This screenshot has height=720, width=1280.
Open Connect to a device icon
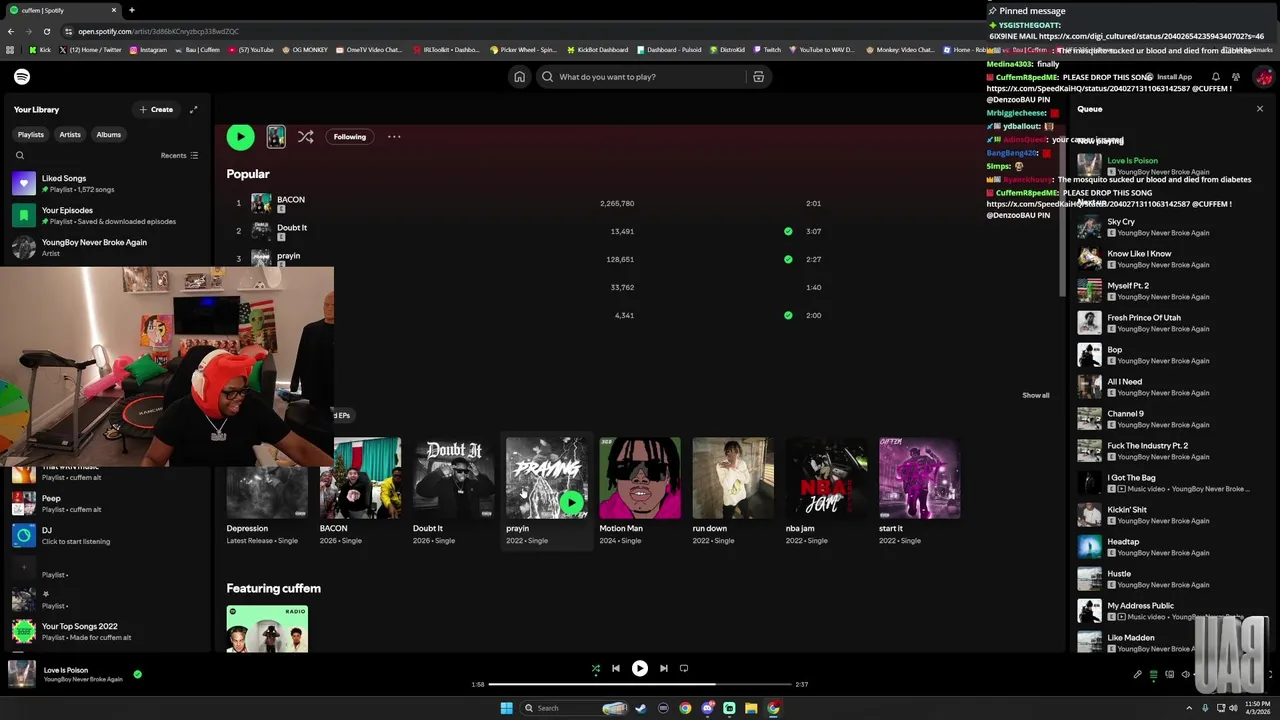[1169, 674]
